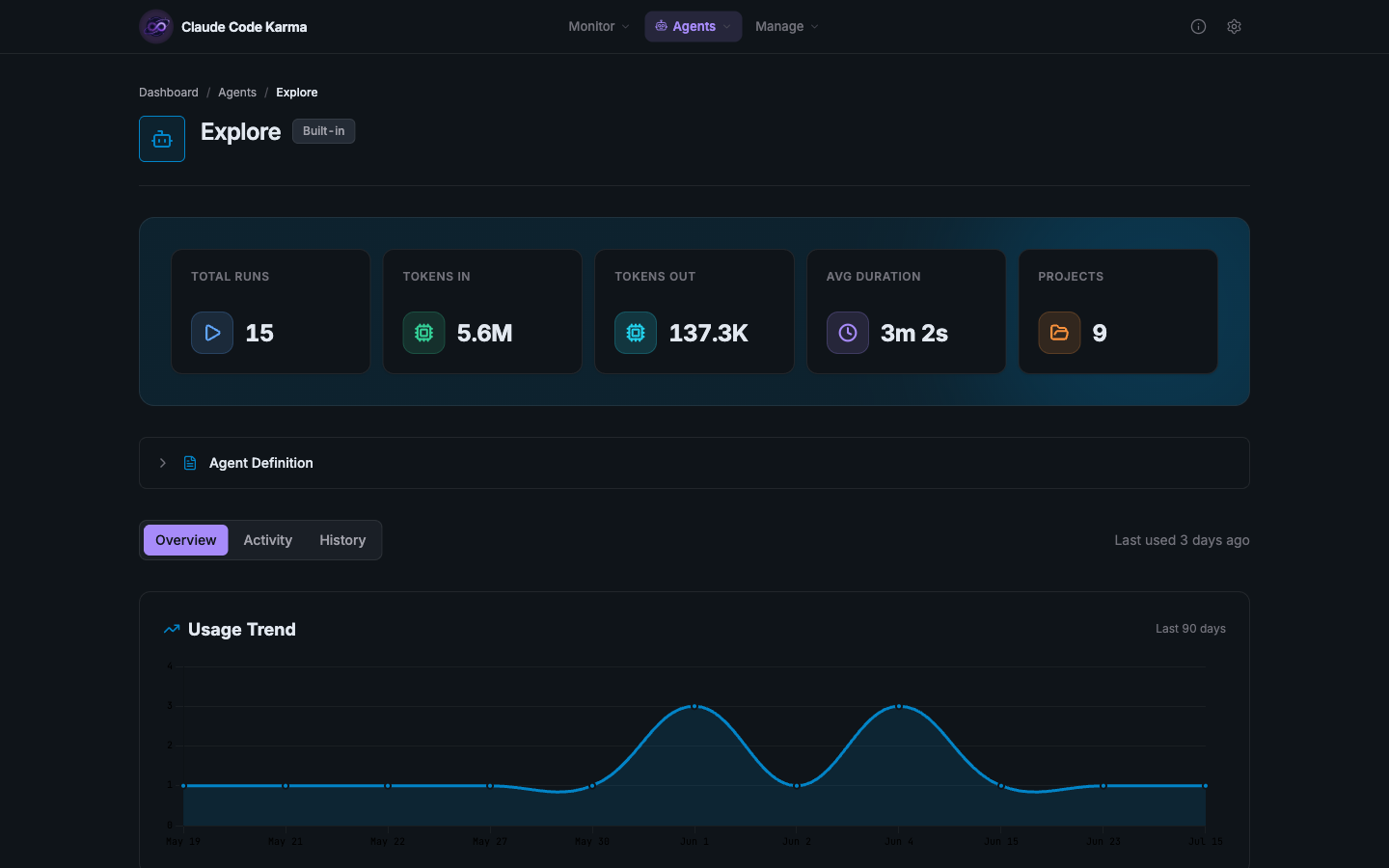Click the 'Jun 23' axis label
This screenshot has height=868, width=1389.
click(x=1103, y=842)
